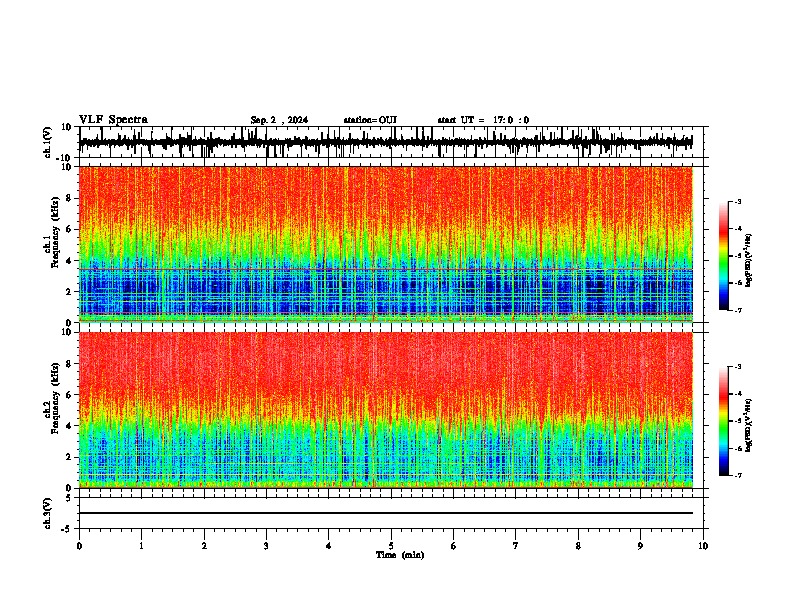Click the "-3" label on ch.2 colorbar
This screenshot has height=612, width=792.
pyautogui.click(x=738, y=367)
